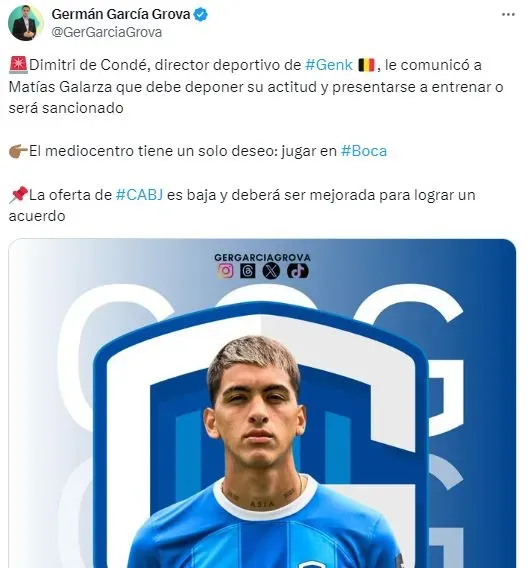Click the GERGARCIAGROVA watermark text in the image
The image size is (529, 568).
point(262,258)
